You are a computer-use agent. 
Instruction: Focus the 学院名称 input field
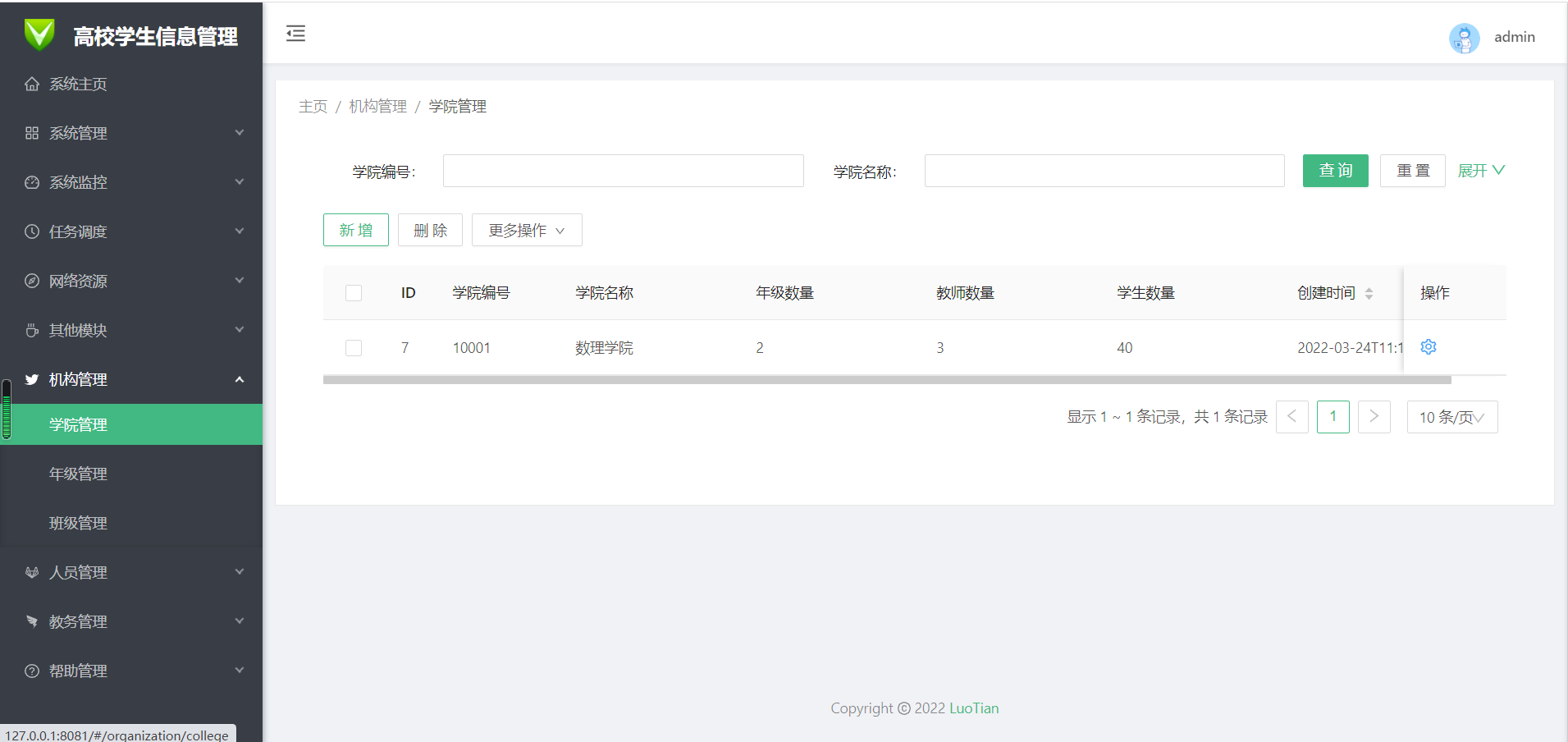tap(1104, 171)
